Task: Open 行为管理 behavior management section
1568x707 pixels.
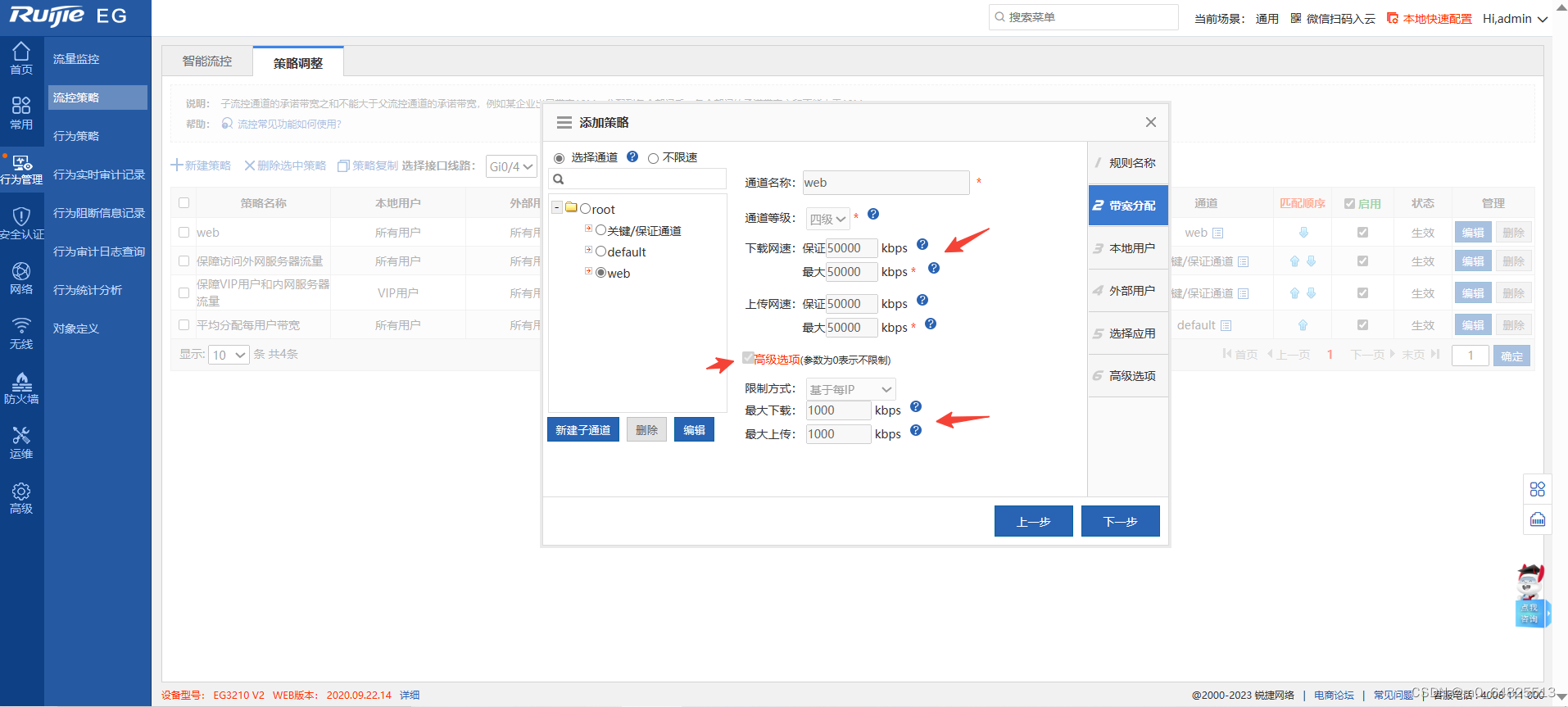Action: (21, 169)
